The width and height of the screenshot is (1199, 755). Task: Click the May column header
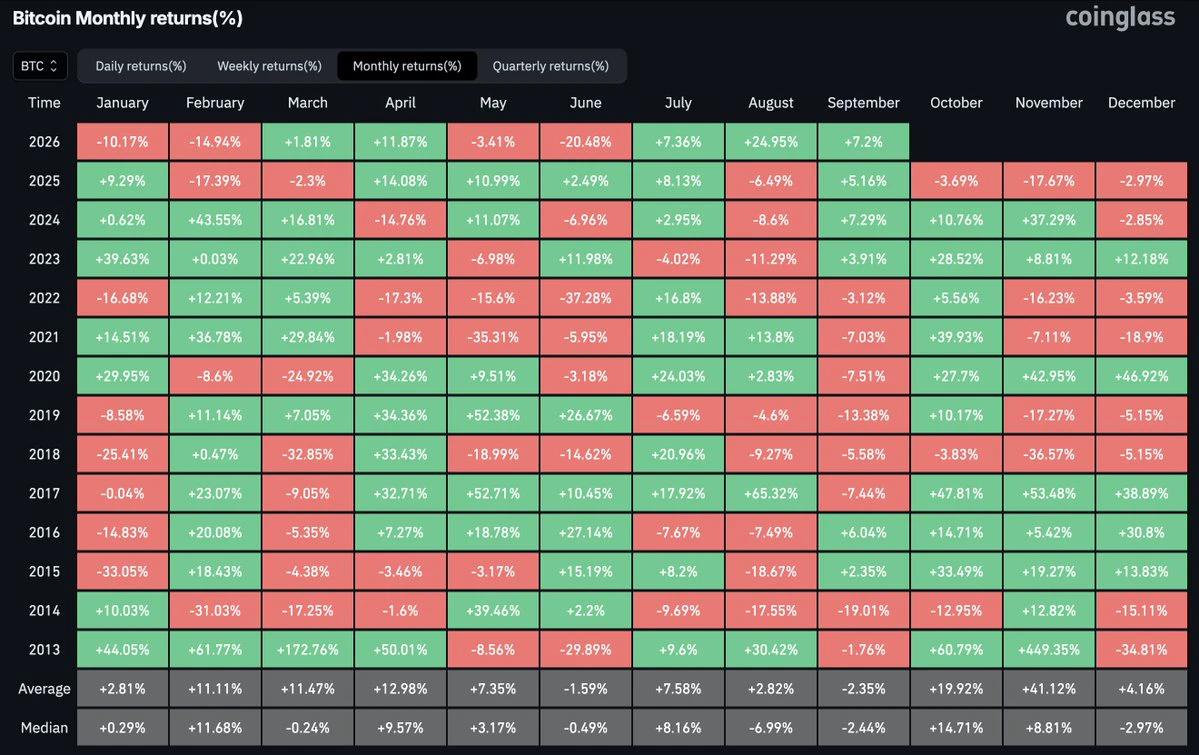492,103
